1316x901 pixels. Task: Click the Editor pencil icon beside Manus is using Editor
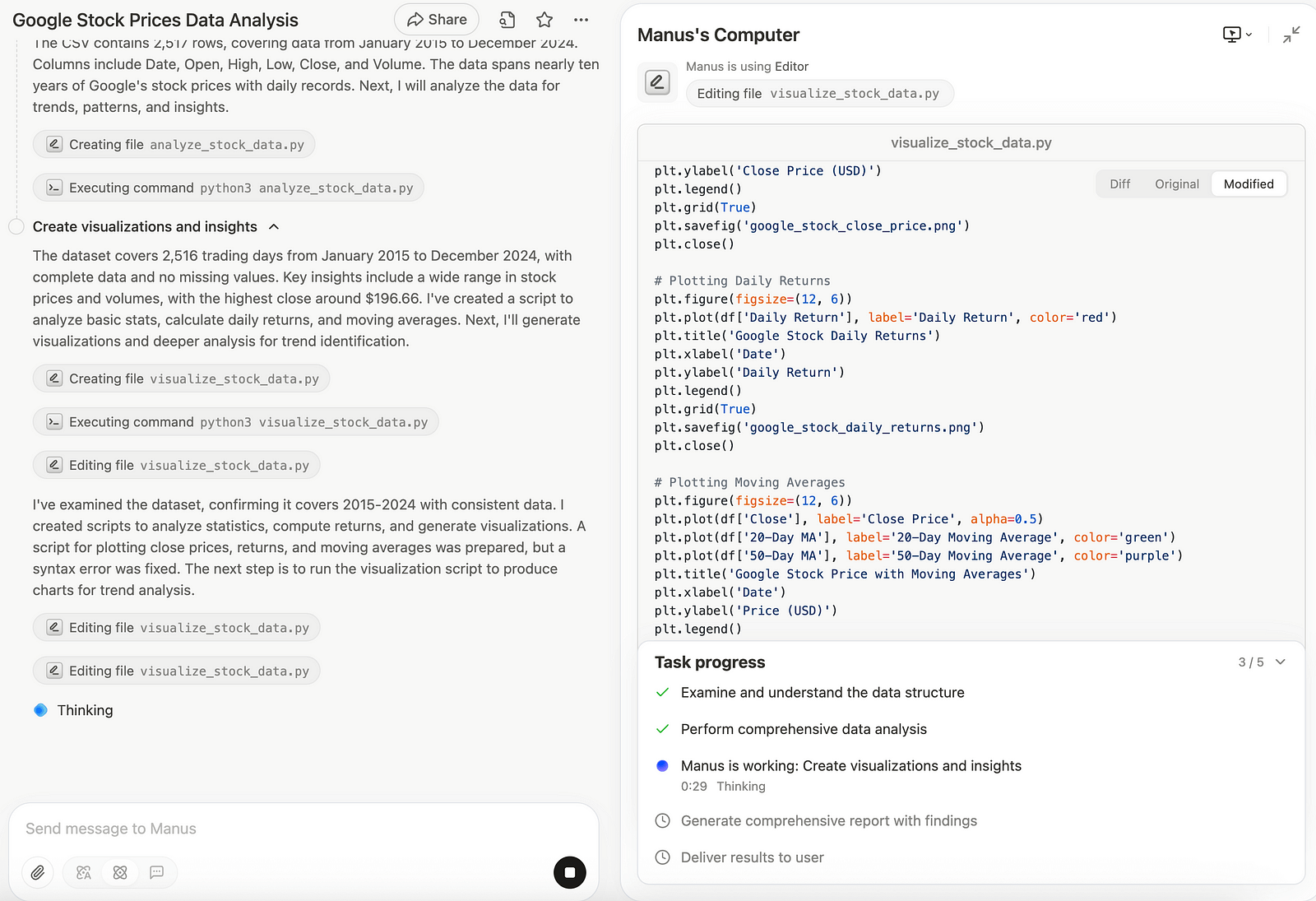point(657,82)
